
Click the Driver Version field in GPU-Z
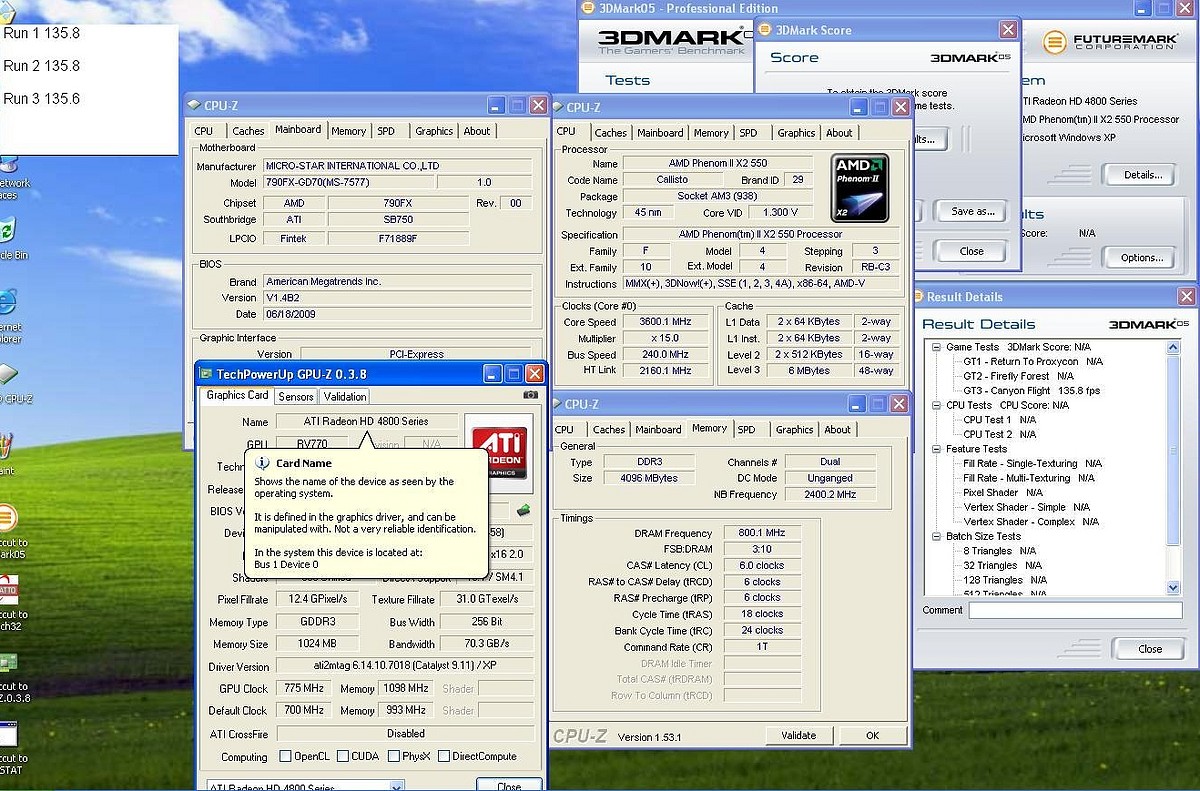pos(403,667)
